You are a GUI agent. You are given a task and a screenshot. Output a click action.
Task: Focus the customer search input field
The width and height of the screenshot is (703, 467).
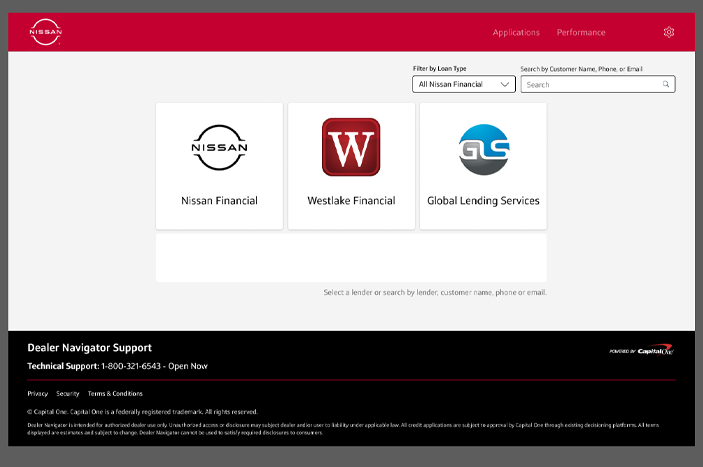pos(590,85)
